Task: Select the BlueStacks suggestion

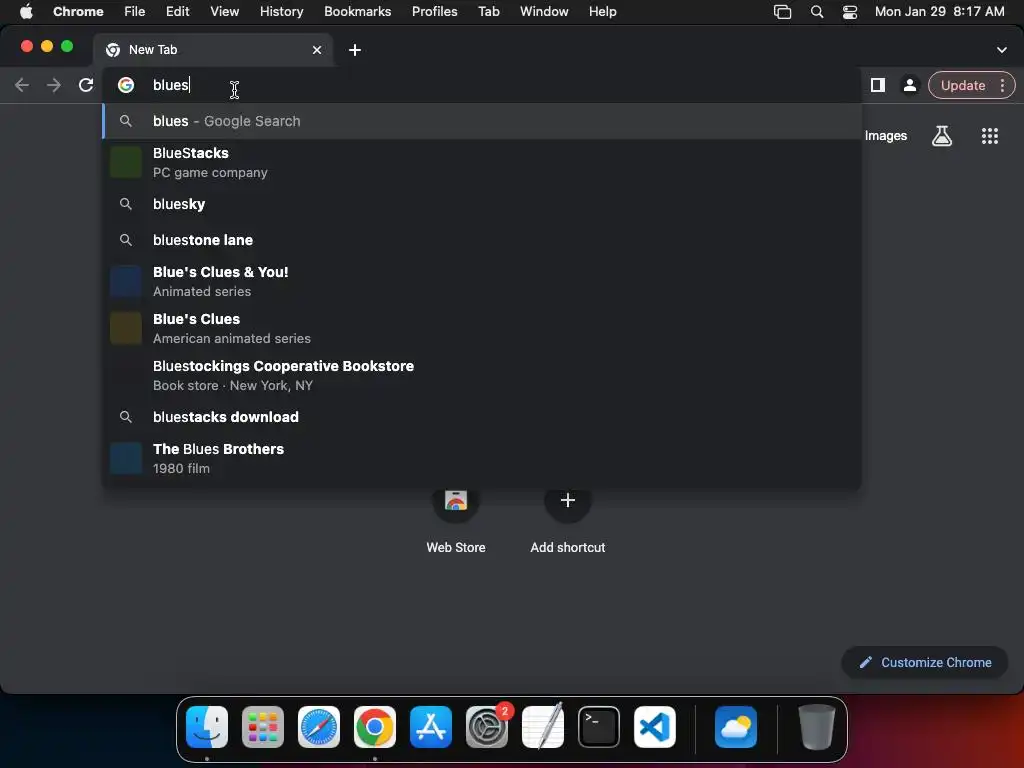Action: click(x=482, y=162)
